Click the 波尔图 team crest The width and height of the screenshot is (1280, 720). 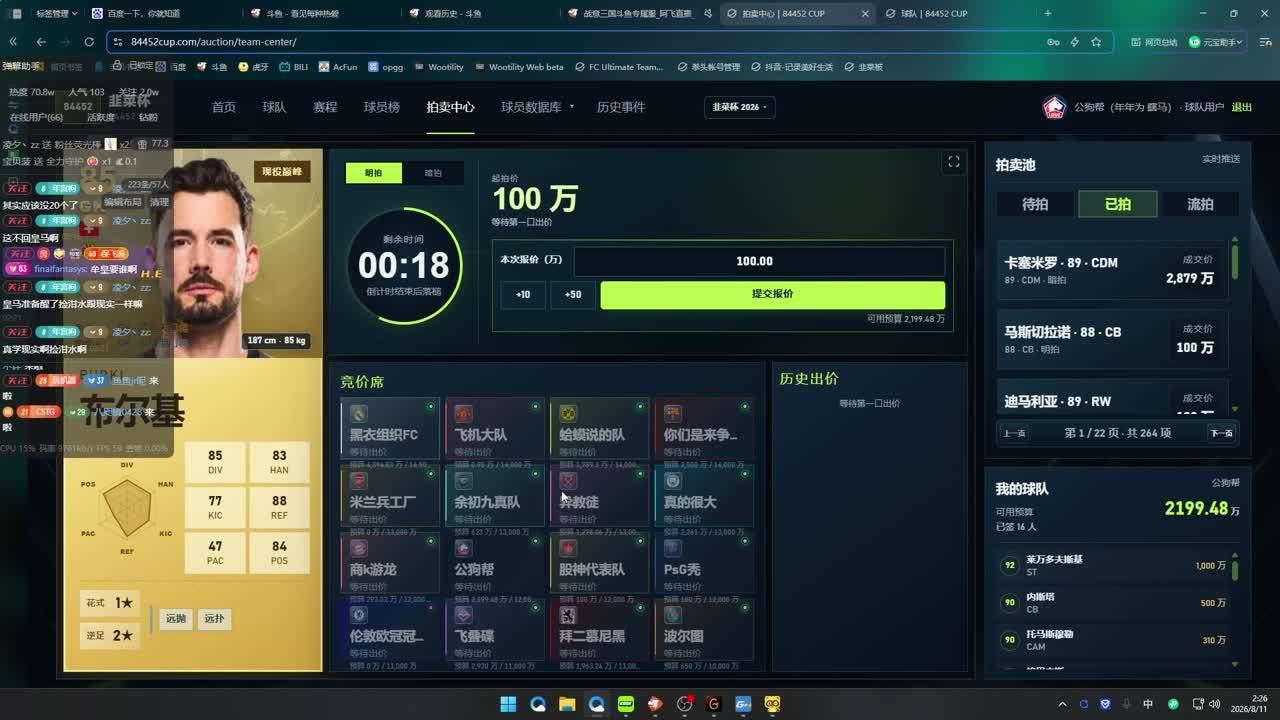(673, 615)
